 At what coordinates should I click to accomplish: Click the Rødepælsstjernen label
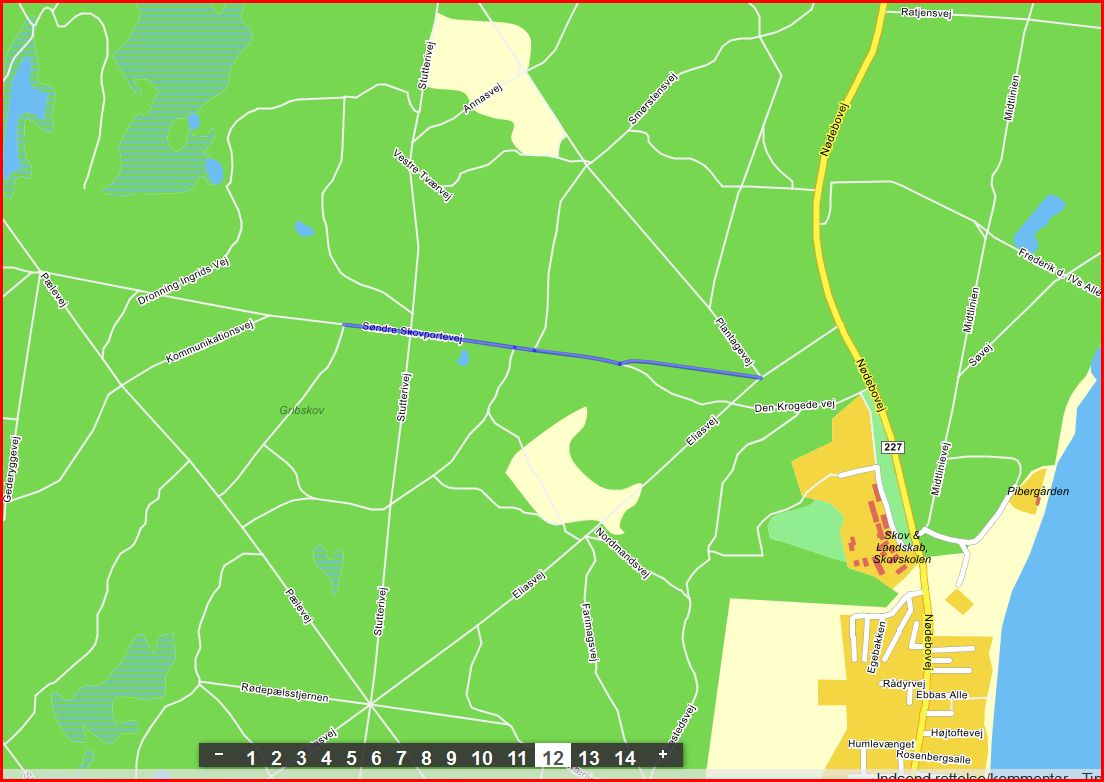(284, 692)
